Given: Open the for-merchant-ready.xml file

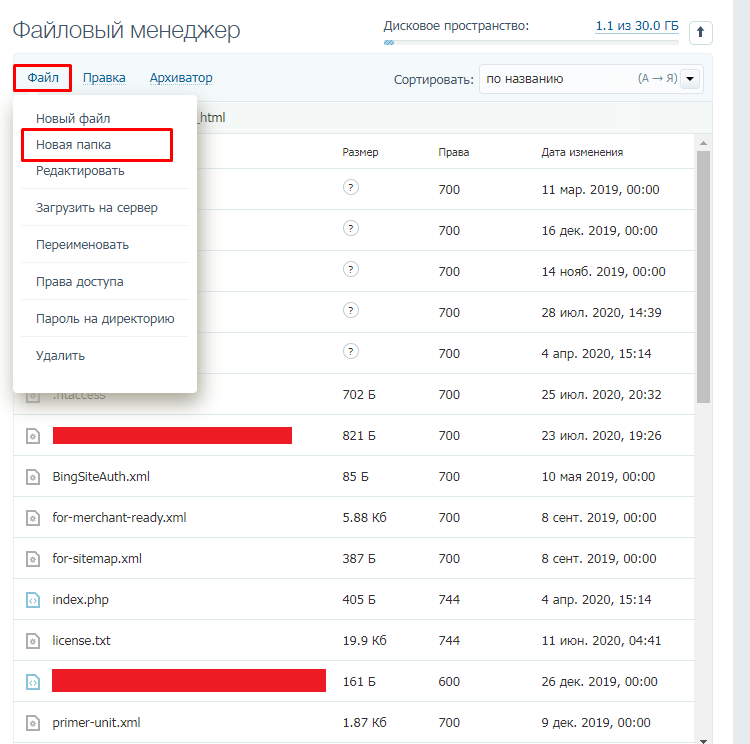Looking at the screenshot, I should 119,518.
